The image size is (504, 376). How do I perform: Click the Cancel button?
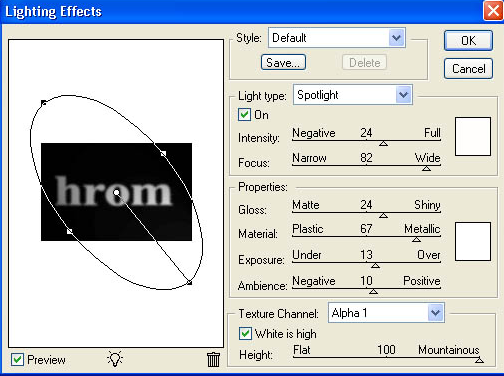coord(468,69)
